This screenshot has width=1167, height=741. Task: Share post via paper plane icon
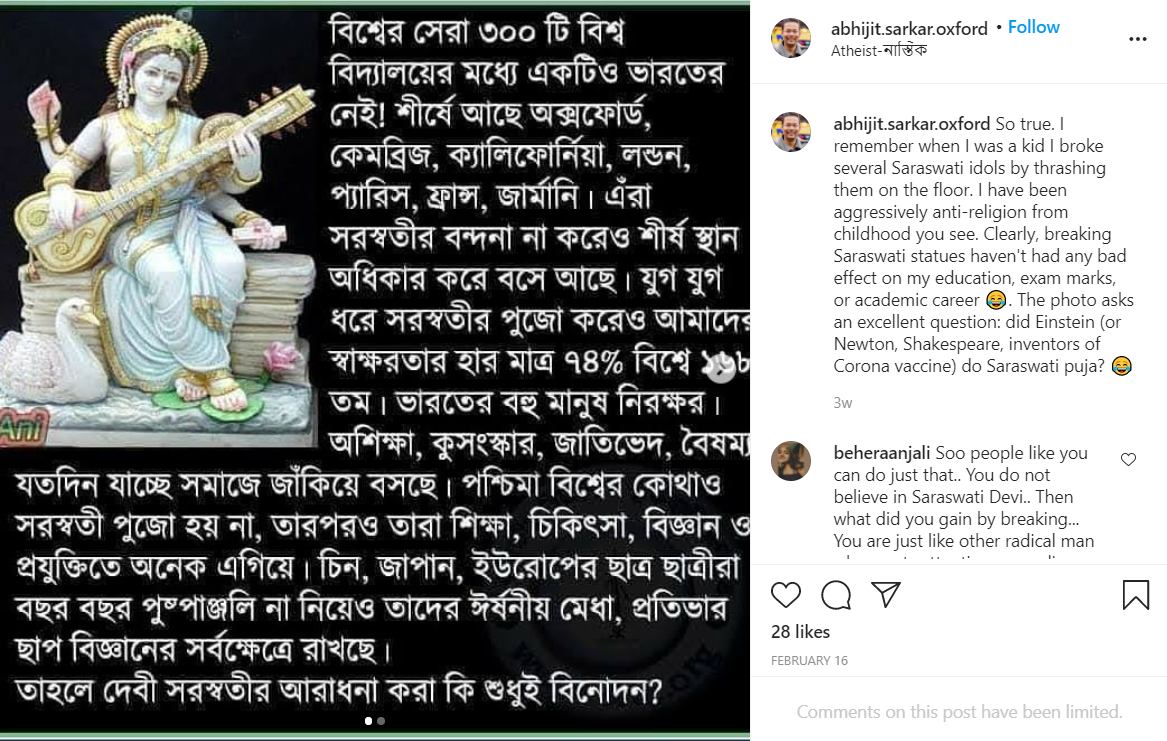[886, 594]
